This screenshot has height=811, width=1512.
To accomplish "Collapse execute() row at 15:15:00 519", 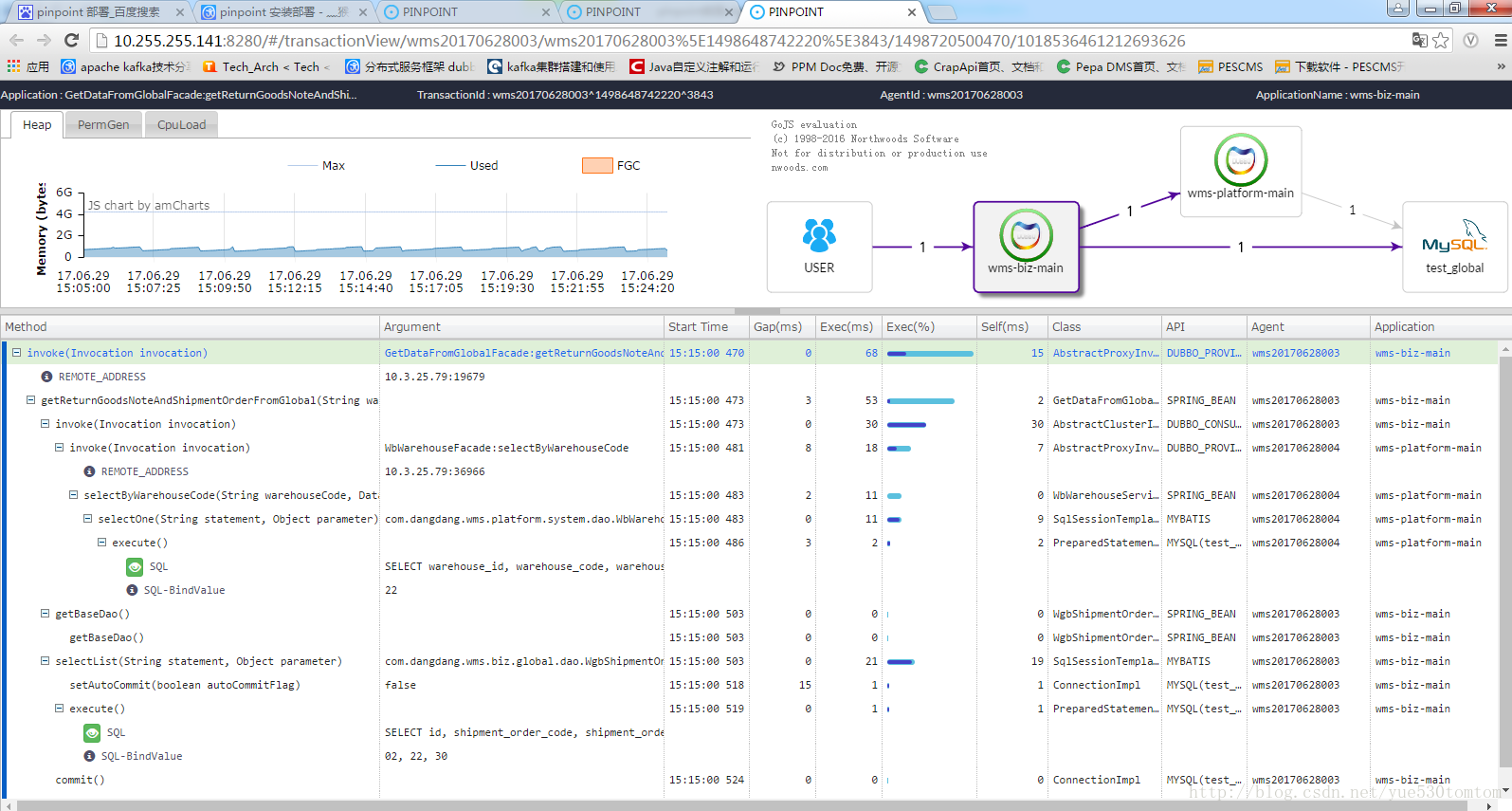I will (x=59, y=708).
